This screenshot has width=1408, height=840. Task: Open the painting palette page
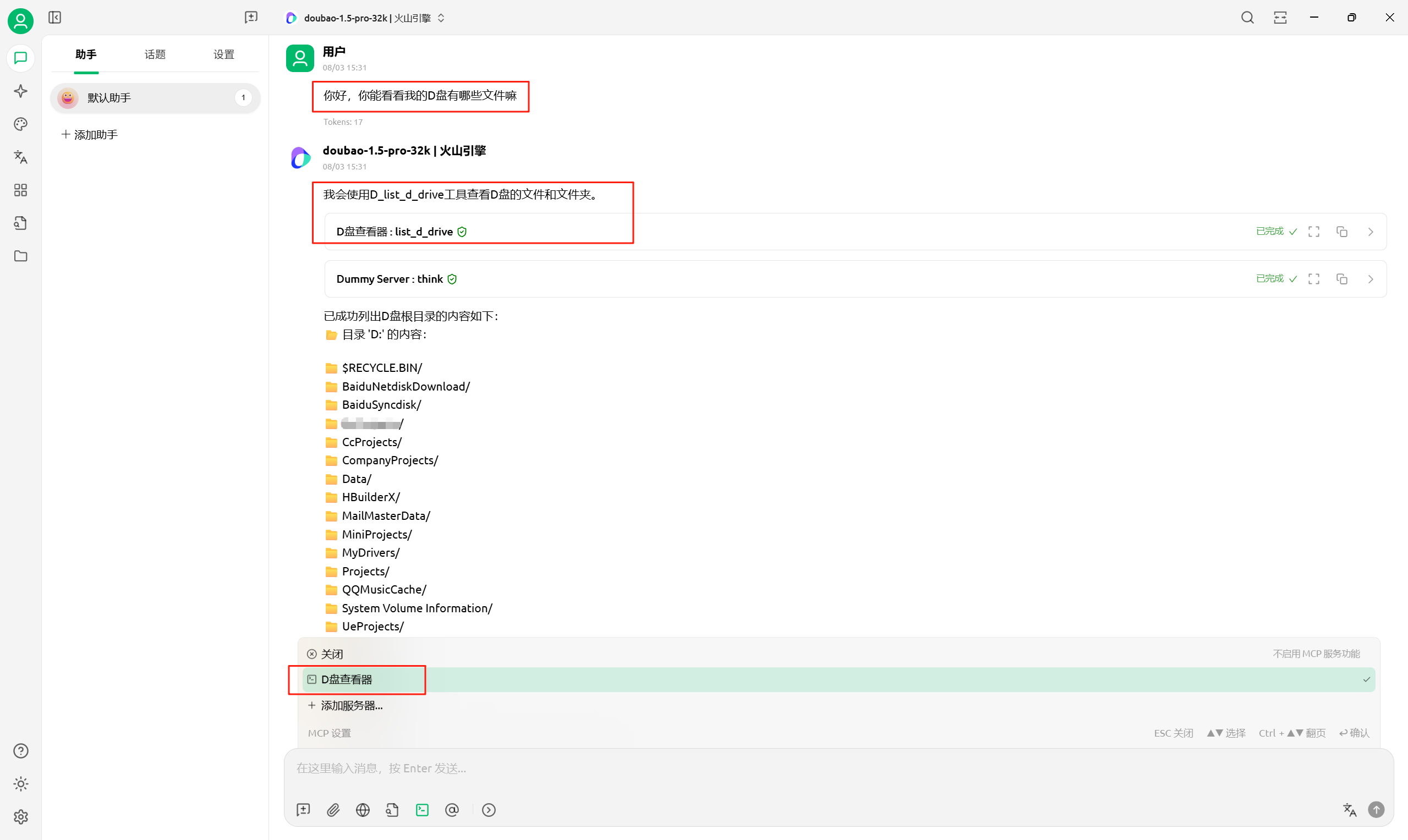click(20, 124)
